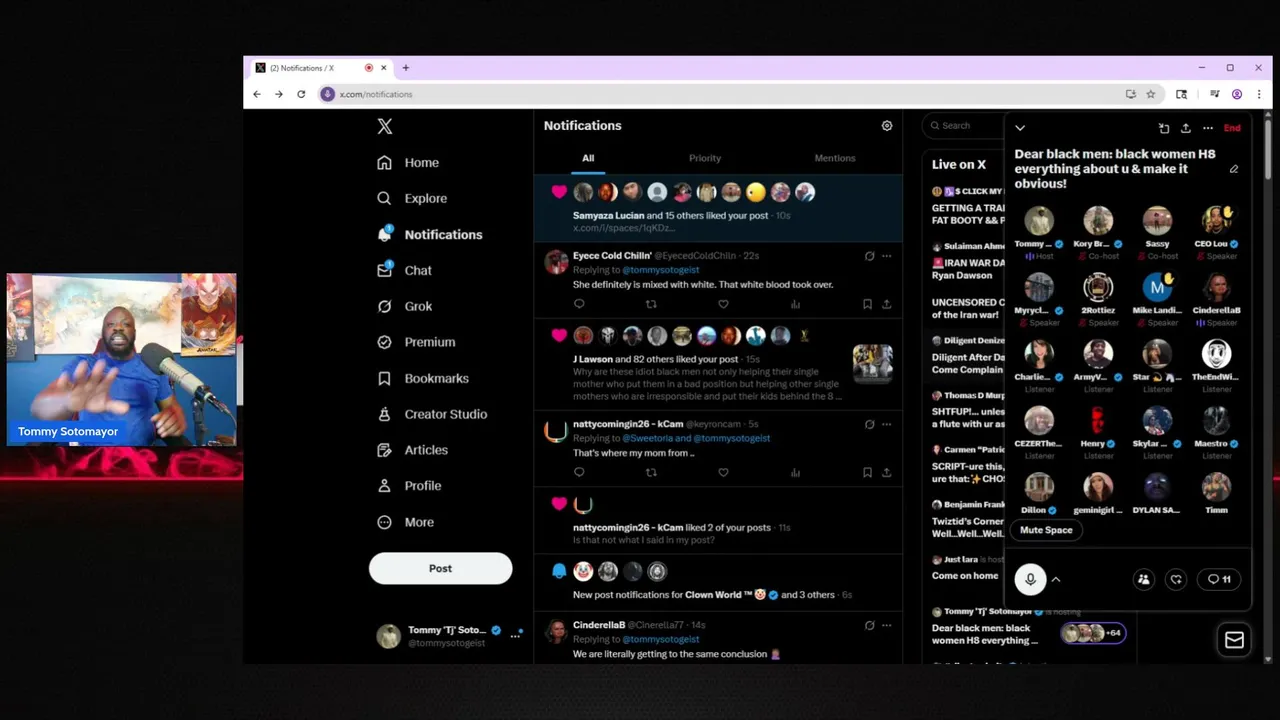Open Space comments showing 11
The height and width of the screenshot is (720, 1280).
[1219, 579]
